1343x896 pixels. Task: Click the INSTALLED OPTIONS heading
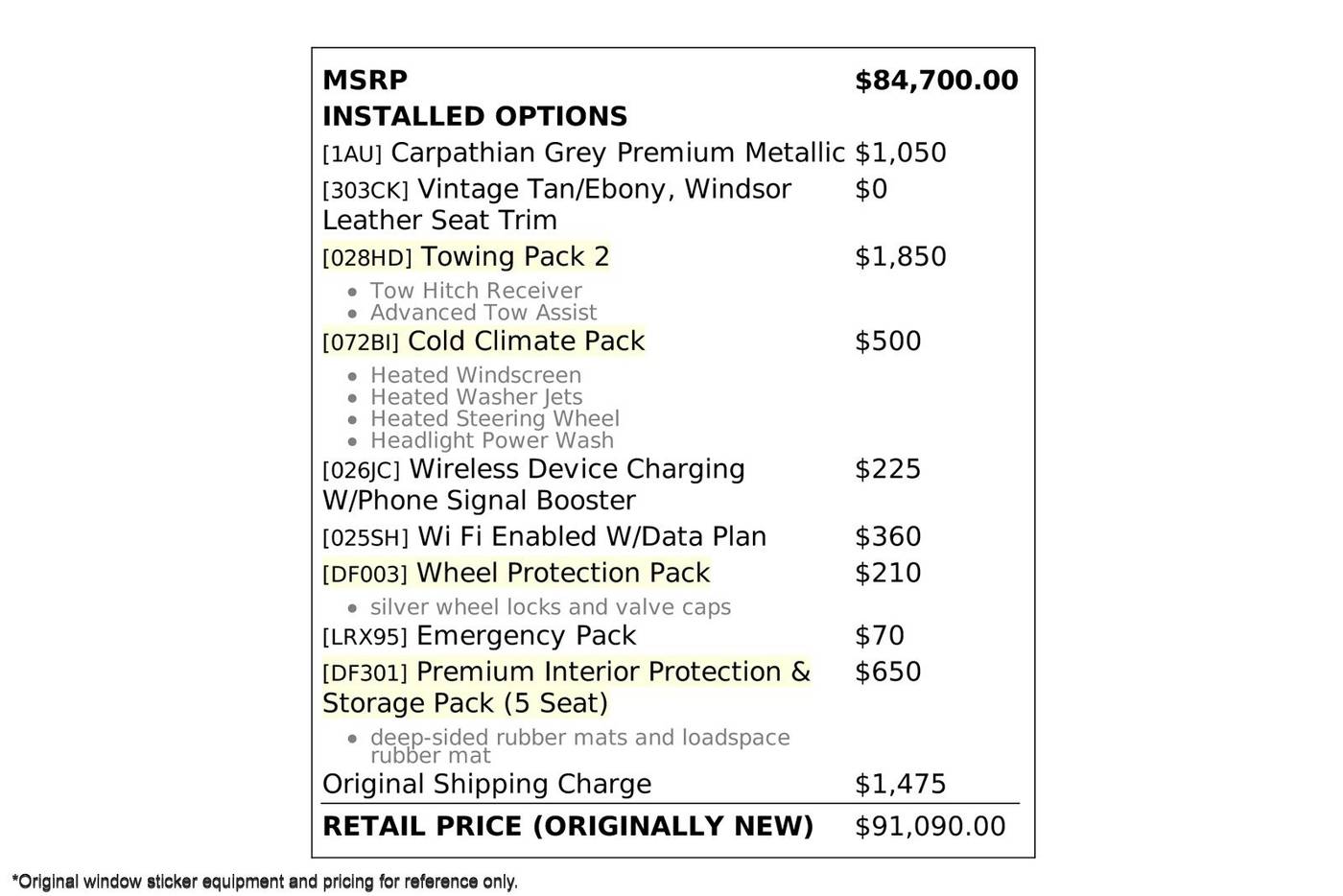[475, 117]
